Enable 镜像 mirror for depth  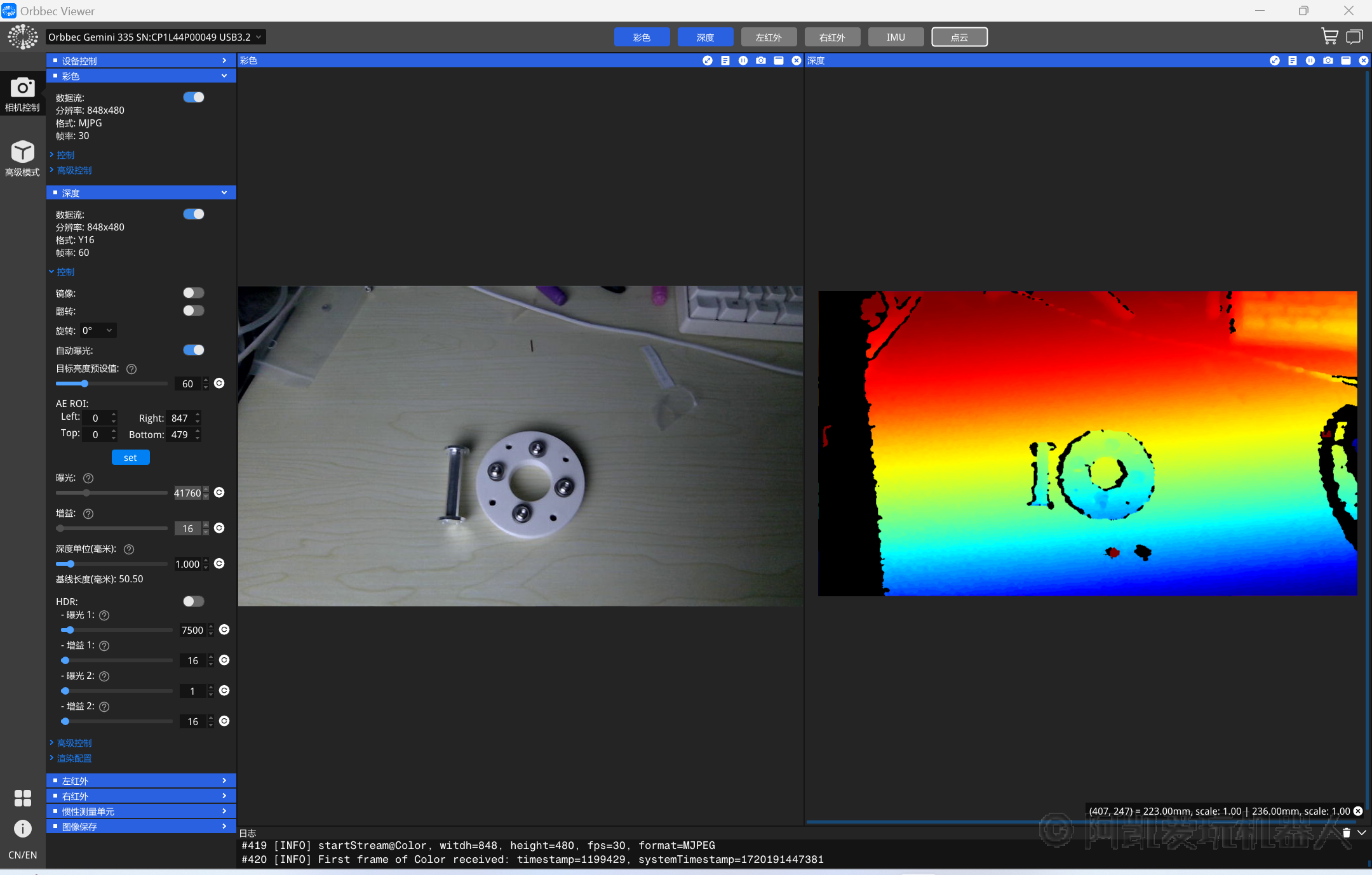click(x=193, y=293)
